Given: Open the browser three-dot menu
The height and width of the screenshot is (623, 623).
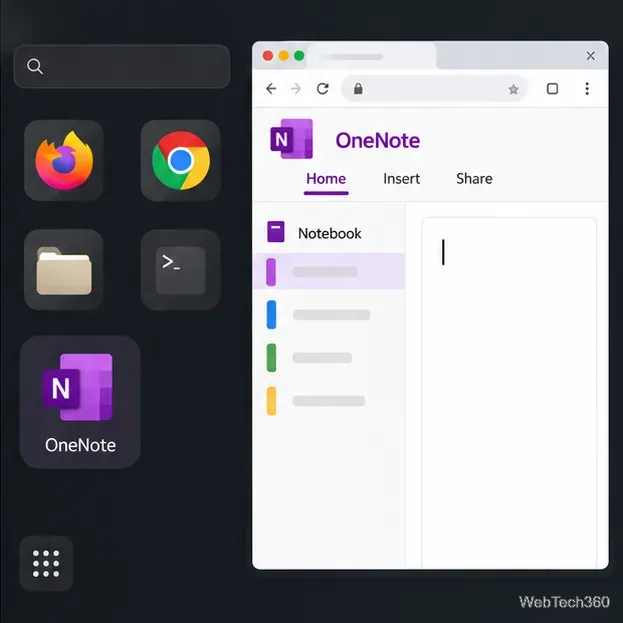Looking at the screenshot, I should [587, 88].
